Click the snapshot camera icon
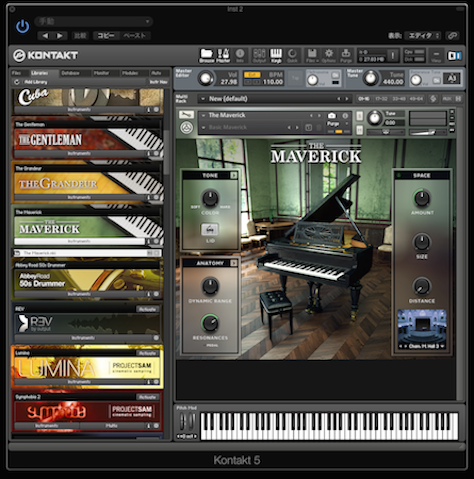The width and height of the screenshot is (474, 479). point(332,116)
